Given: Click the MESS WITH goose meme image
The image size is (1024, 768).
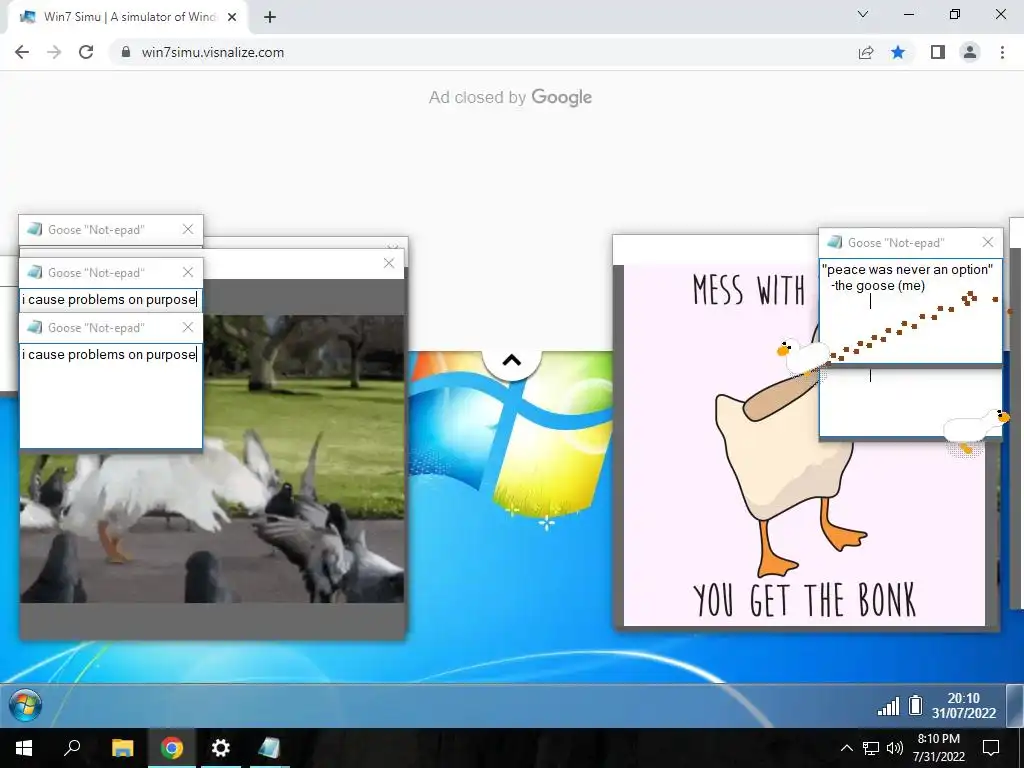Looking at the screenshot, I should pyautogui.click(x=804, y=445).
